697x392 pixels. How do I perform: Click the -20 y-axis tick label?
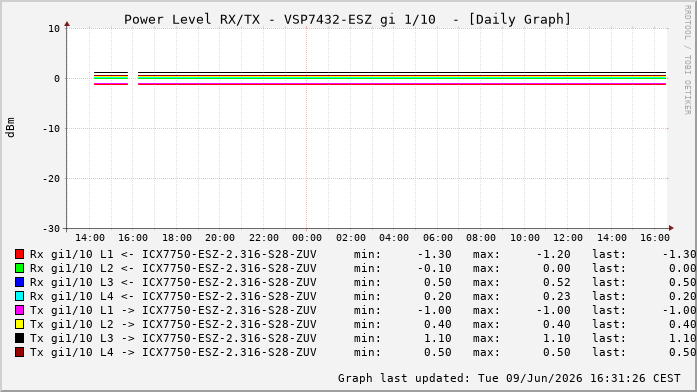pyautogui.click(x=51, y=179)
